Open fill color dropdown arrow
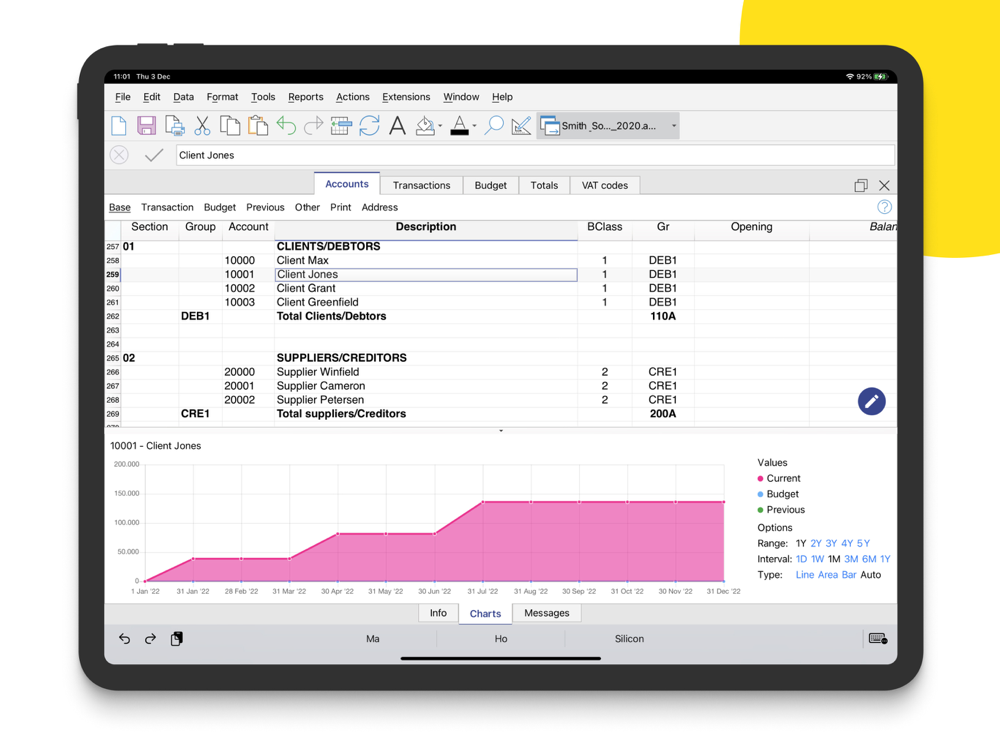The width and height of the screenshot is (1000, 750). [x=440, y=126]
